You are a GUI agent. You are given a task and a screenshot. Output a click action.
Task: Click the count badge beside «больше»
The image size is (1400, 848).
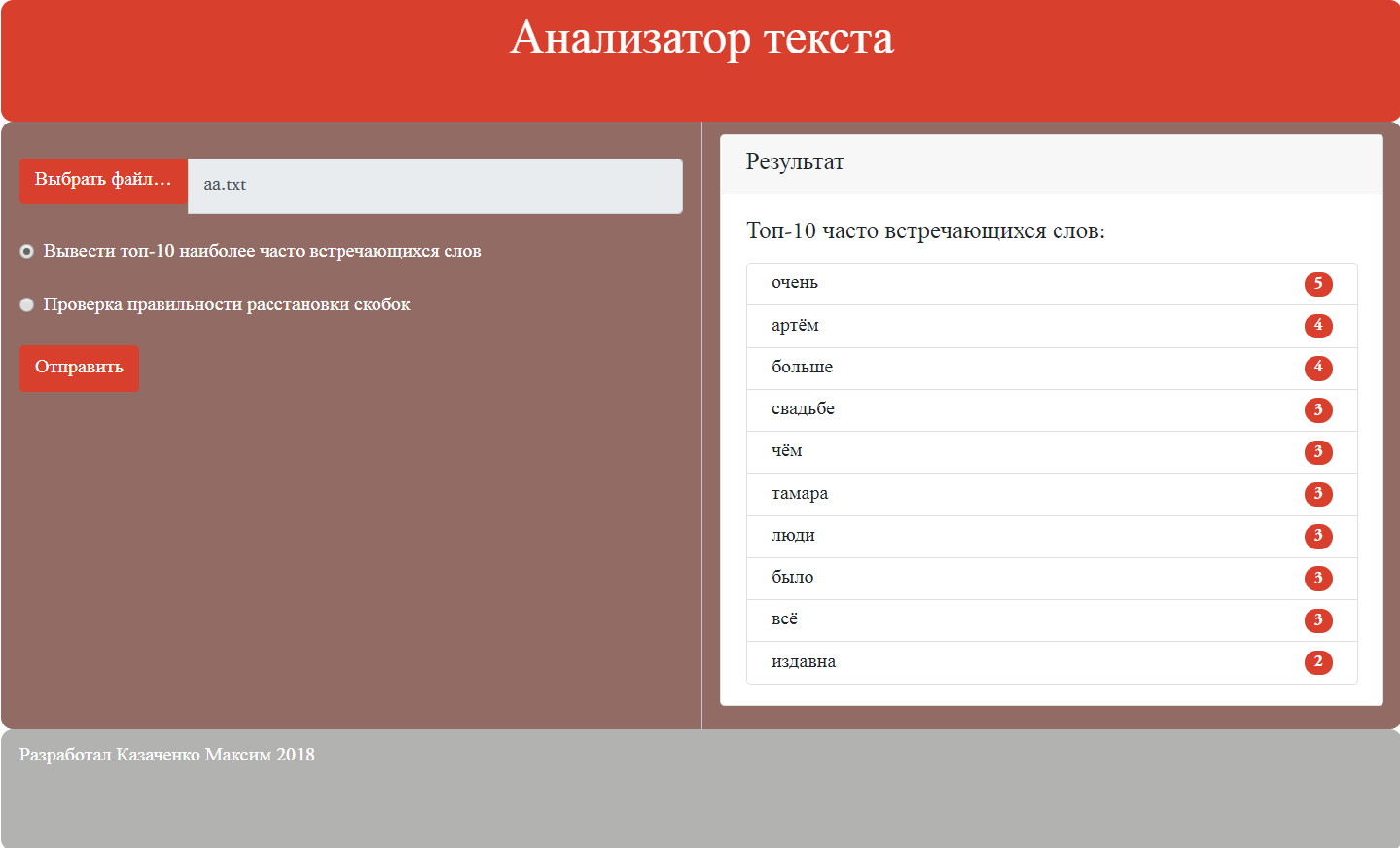click(1318, 368)
